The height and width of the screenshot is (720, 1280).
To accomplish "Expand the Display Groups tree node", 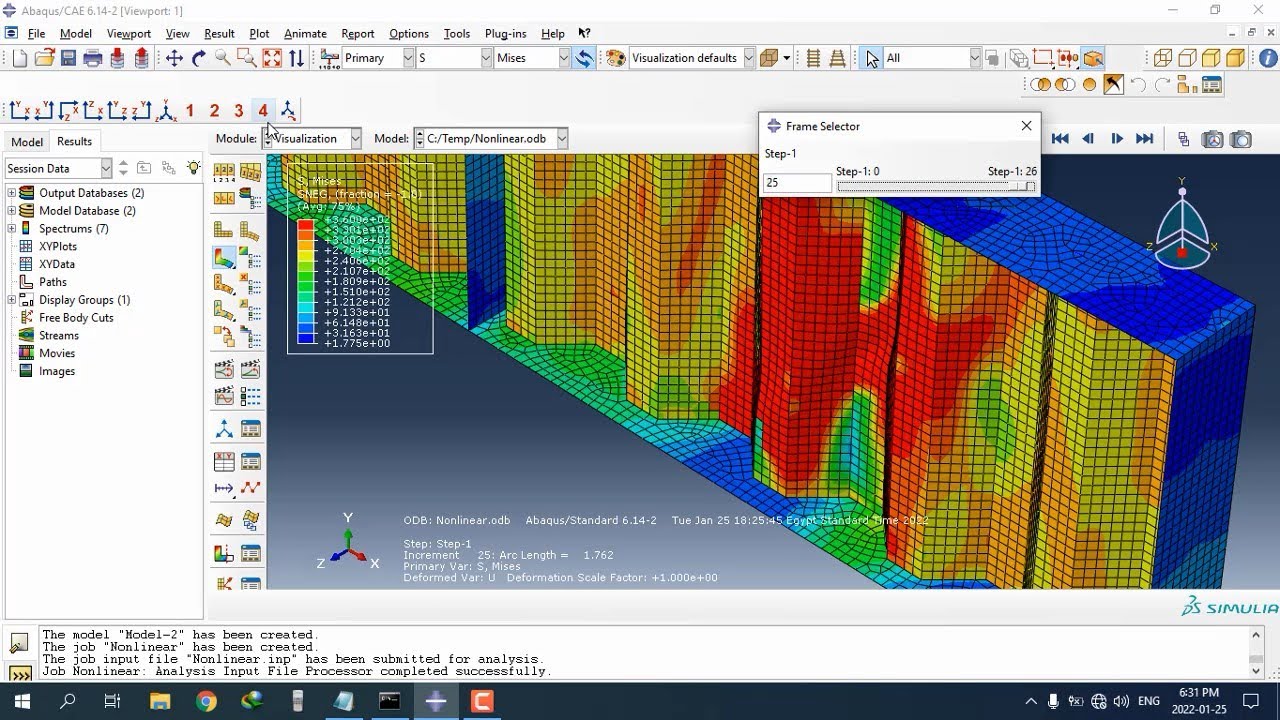I will click(x=12, y=300).
